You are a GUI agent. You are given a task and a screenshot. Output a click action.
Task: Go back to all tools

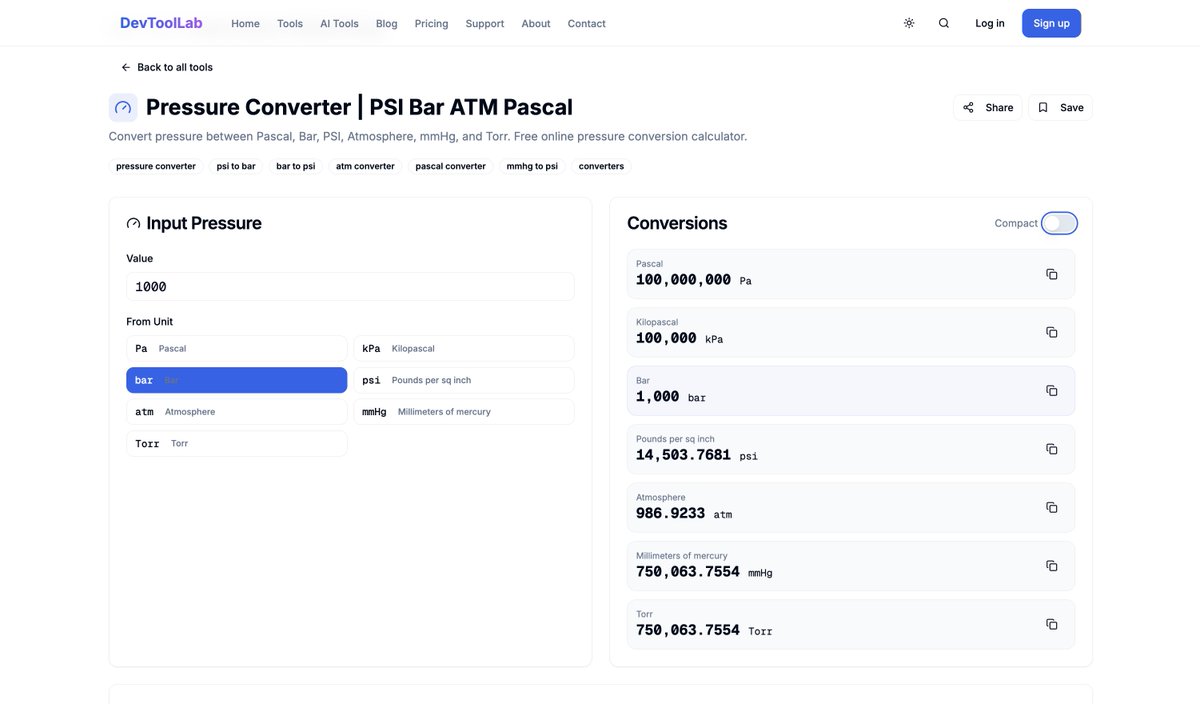pyautogui.click(x=167, y=67)
